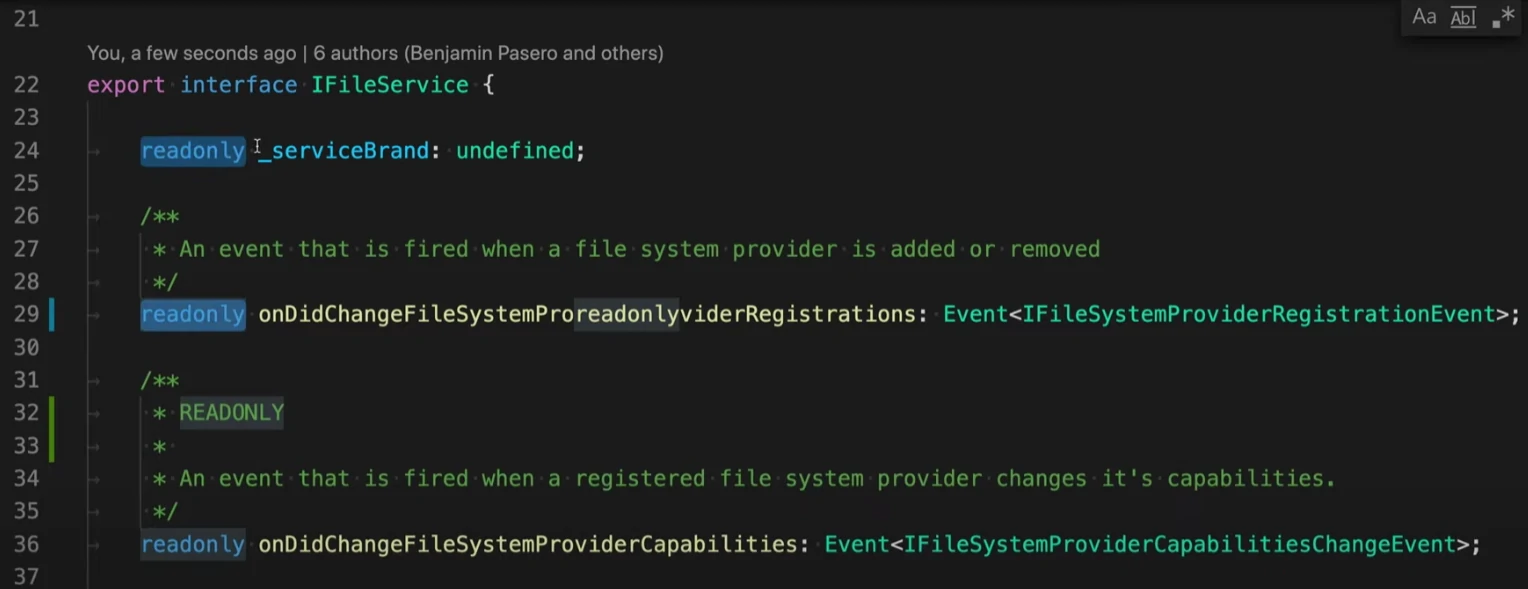The image size is (1528, 589).
Task: Click line number 36 in the gutter
Action: (x=26, y=544)
